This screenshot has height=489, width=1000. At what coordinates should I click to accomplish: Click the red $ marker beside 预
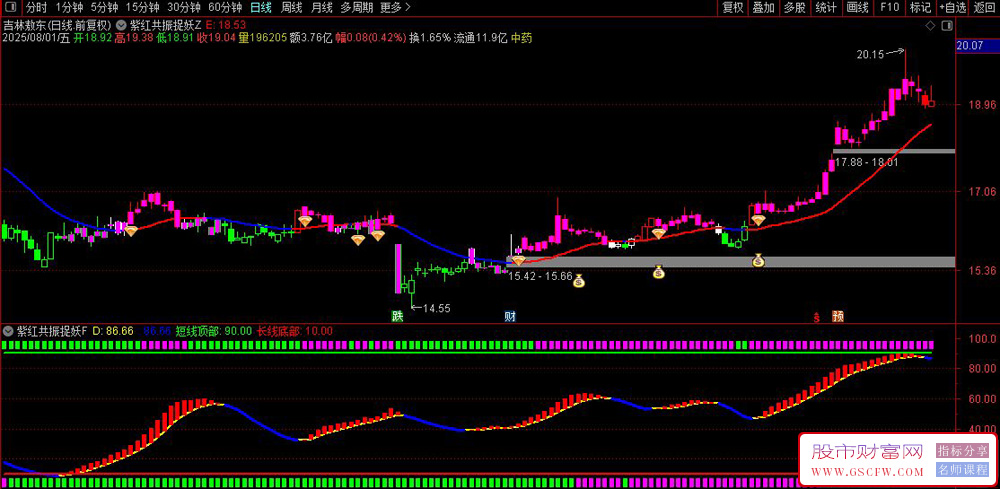[816, 316]
